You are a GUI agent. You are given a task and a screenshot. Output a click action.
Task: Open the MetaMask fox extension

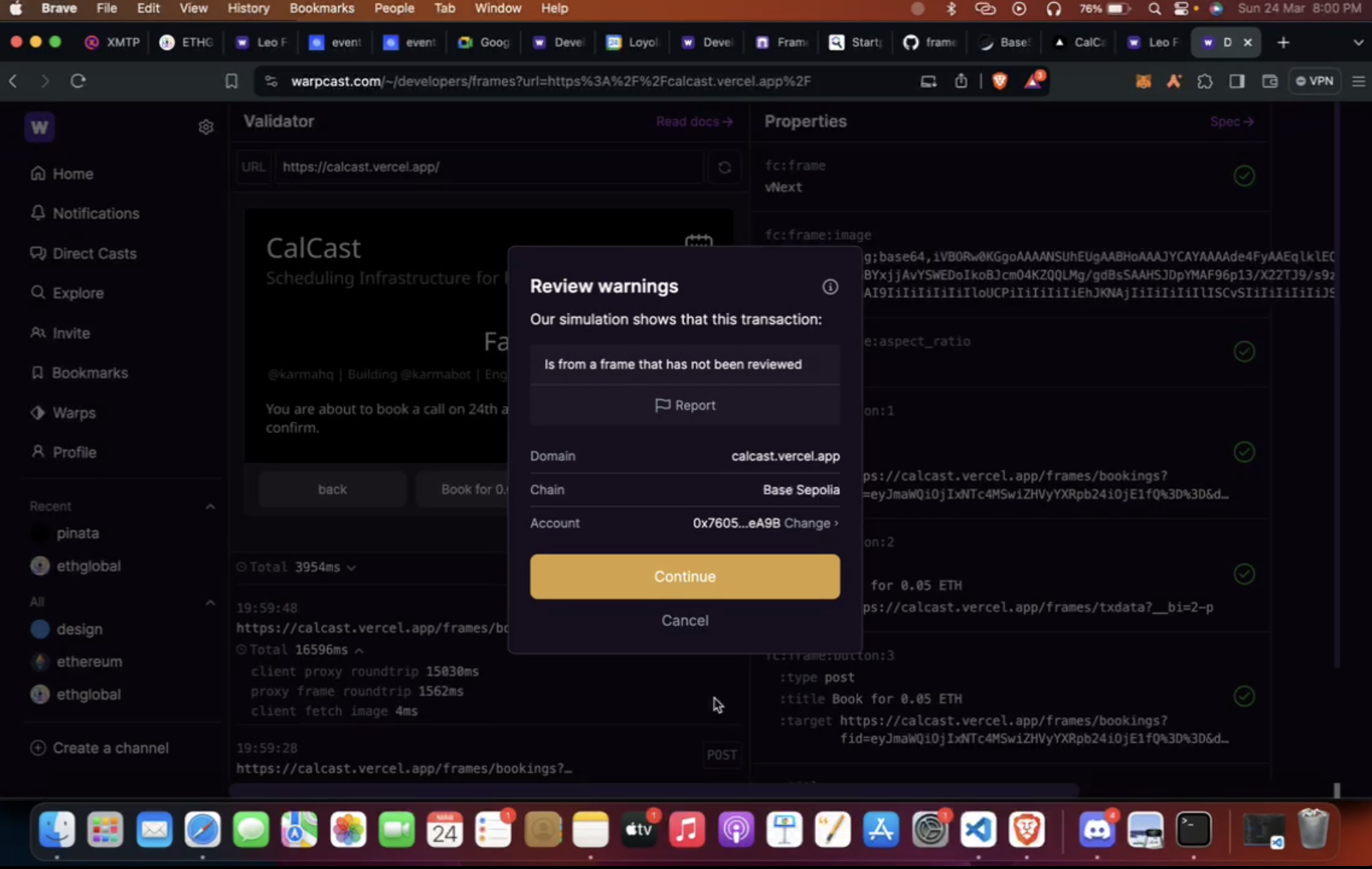(x=1142, y=81)
